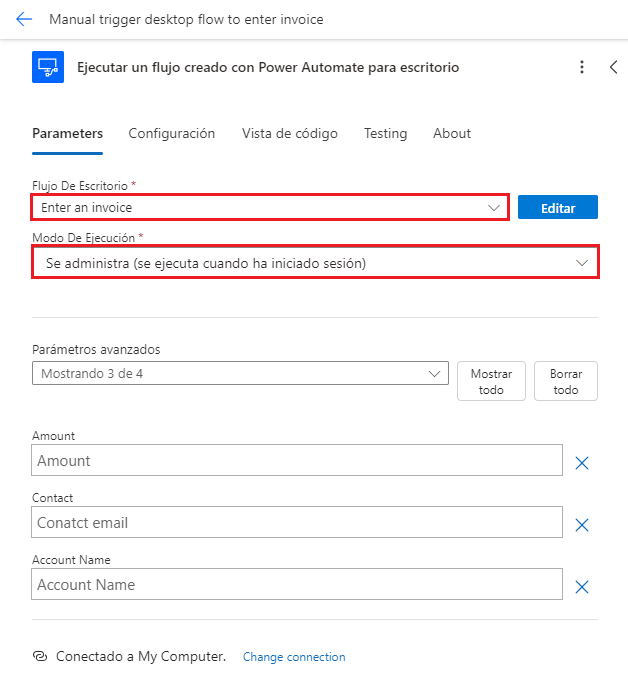
Task: Collapse the panel with the chevron
Action: [614, 67]
